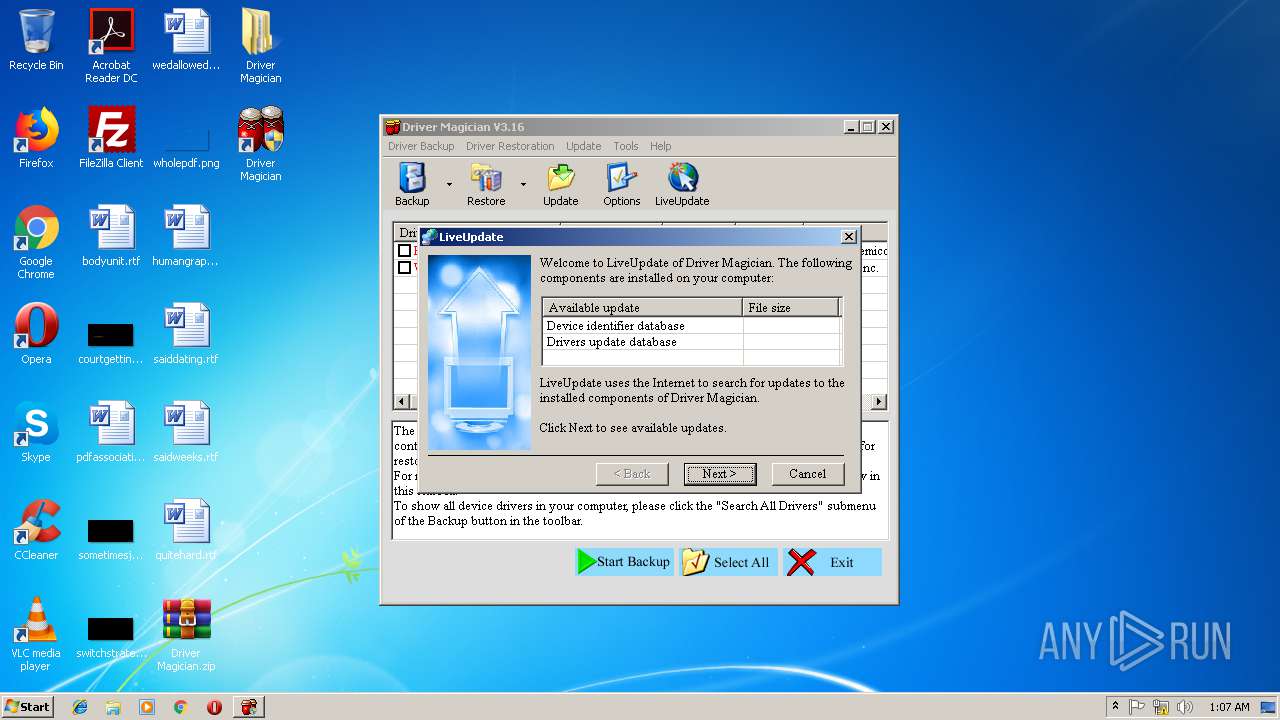Select the Driver Magician folder icon
Image resolution: width=1280 pixels, height=720 pixels.
click(260, 46)
